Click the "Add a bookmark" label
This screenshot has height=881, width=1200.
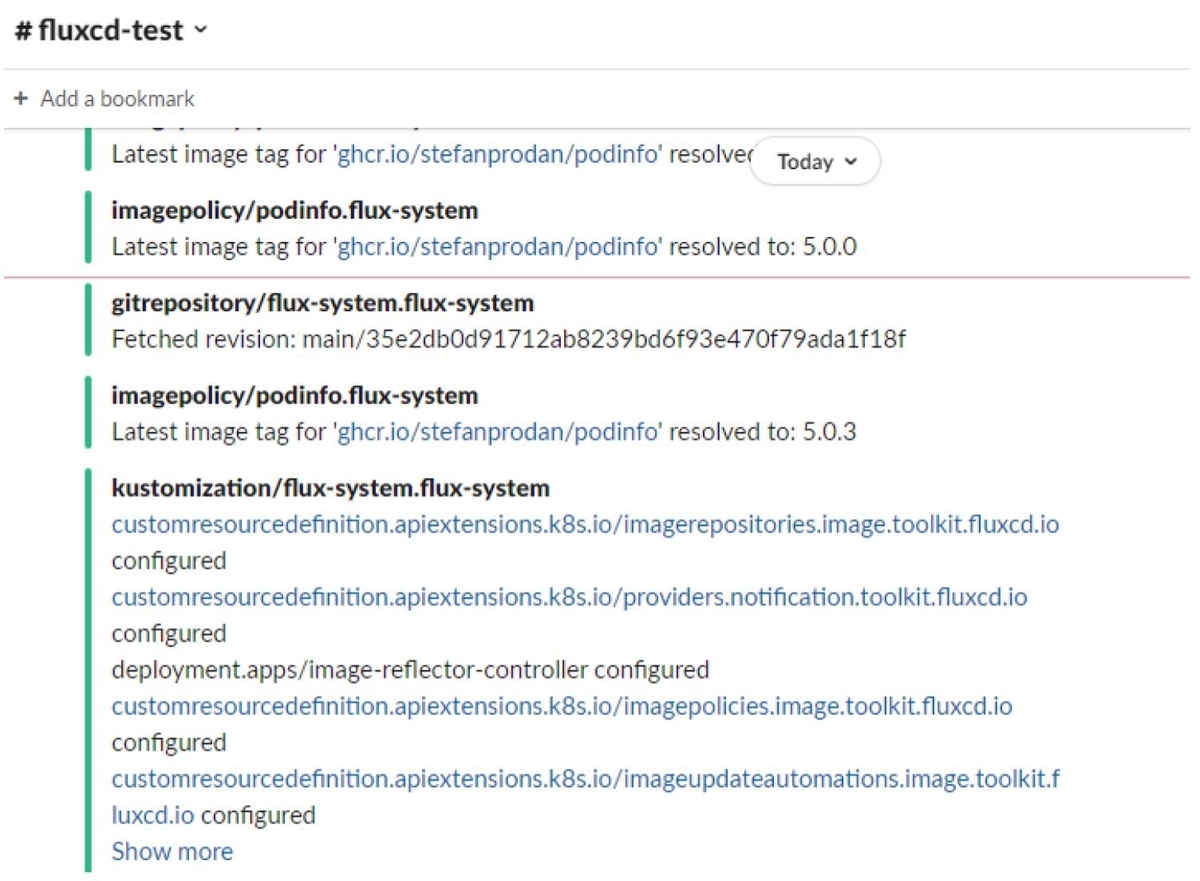(117, 99)
